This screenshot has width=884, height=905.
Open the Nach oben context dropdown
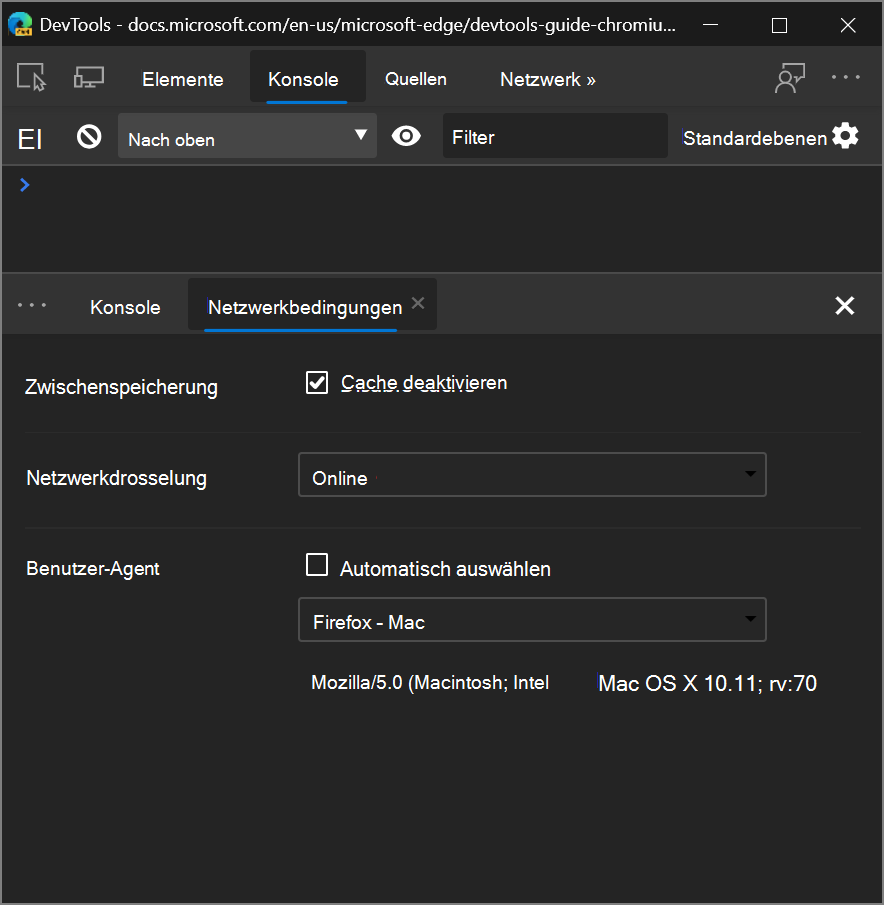[247, 137]
